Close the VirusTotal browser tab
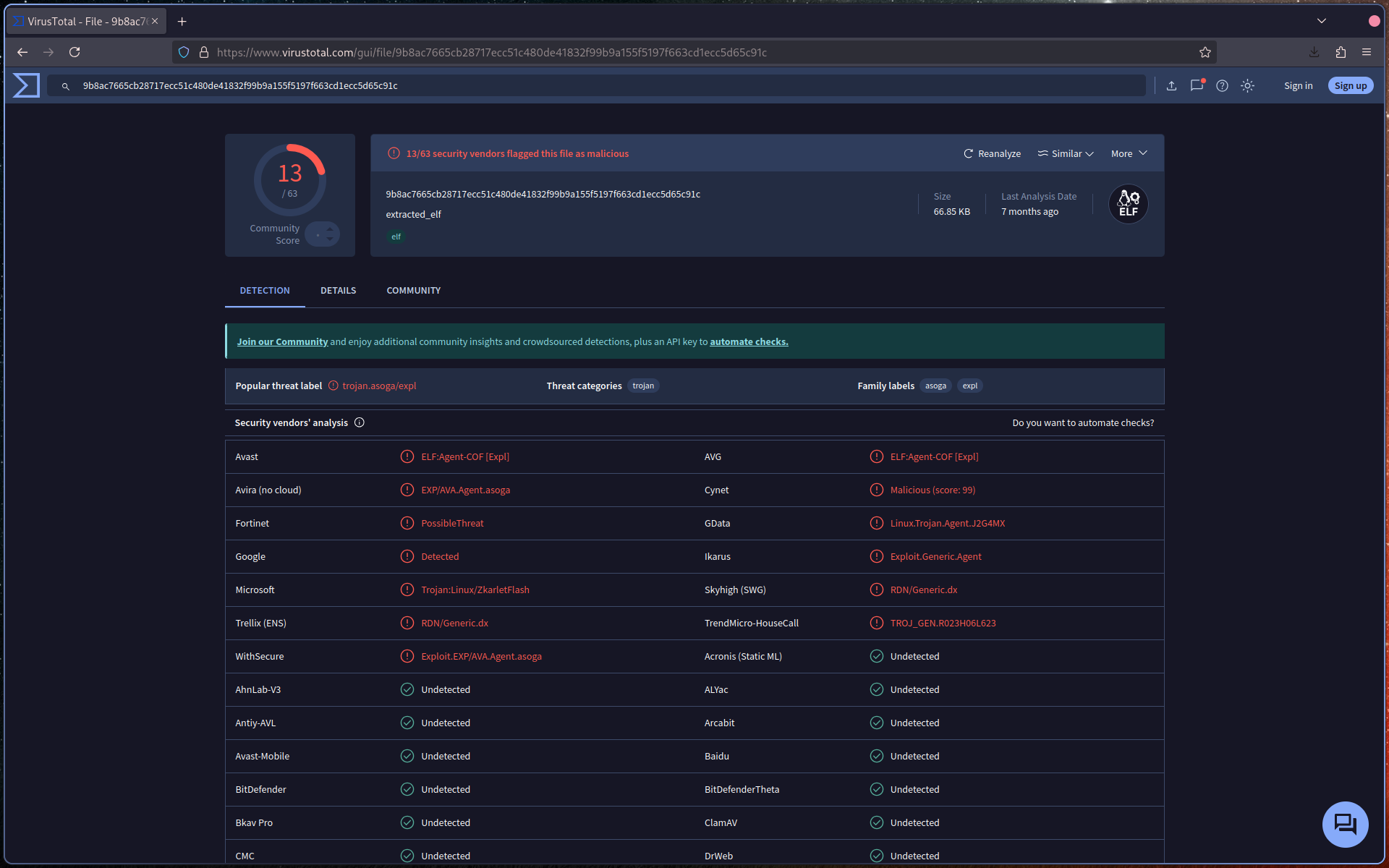 155,22
